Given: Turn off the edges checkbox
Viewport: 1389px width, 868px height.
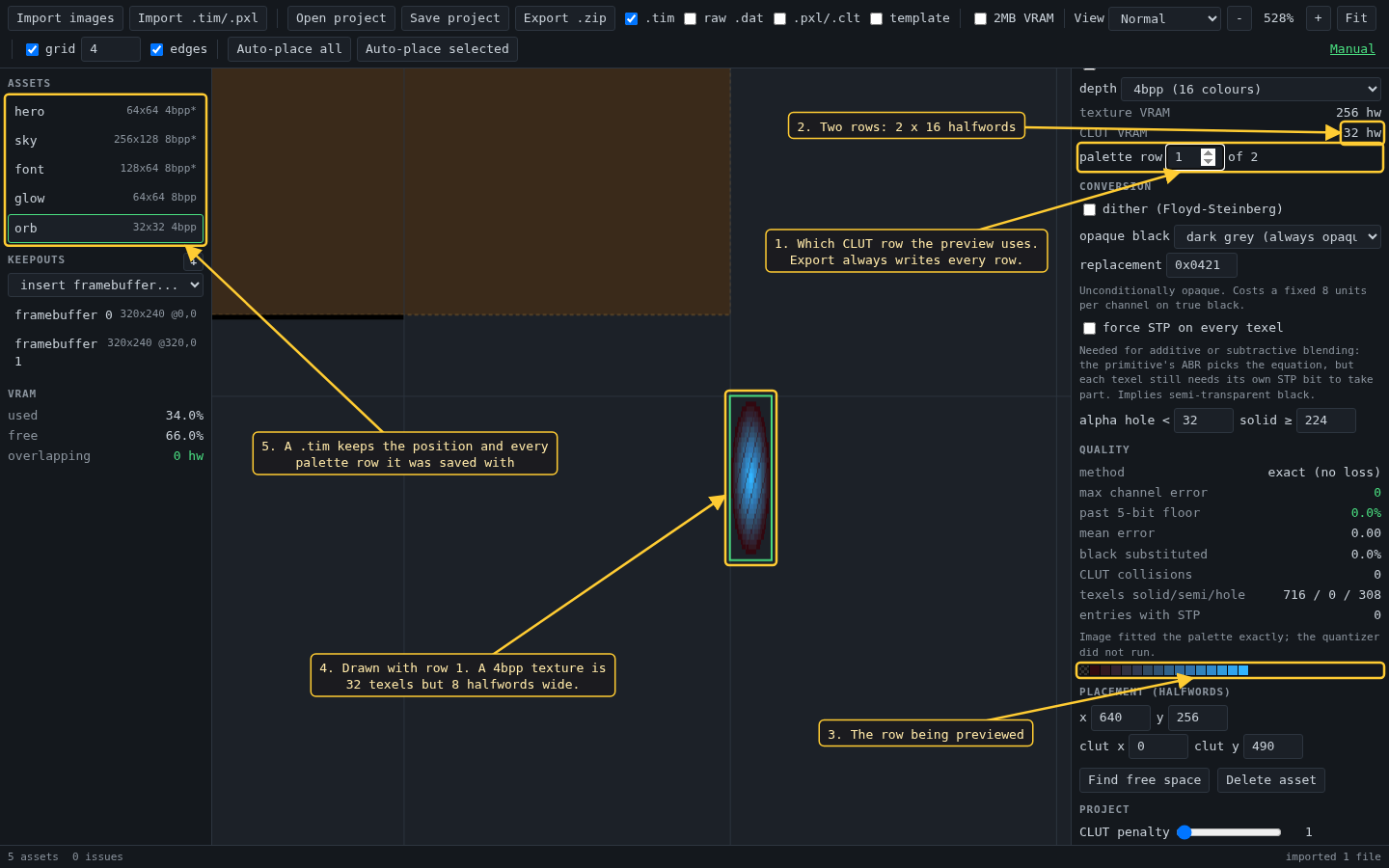Looking at the screenshot, I should 156,49.
